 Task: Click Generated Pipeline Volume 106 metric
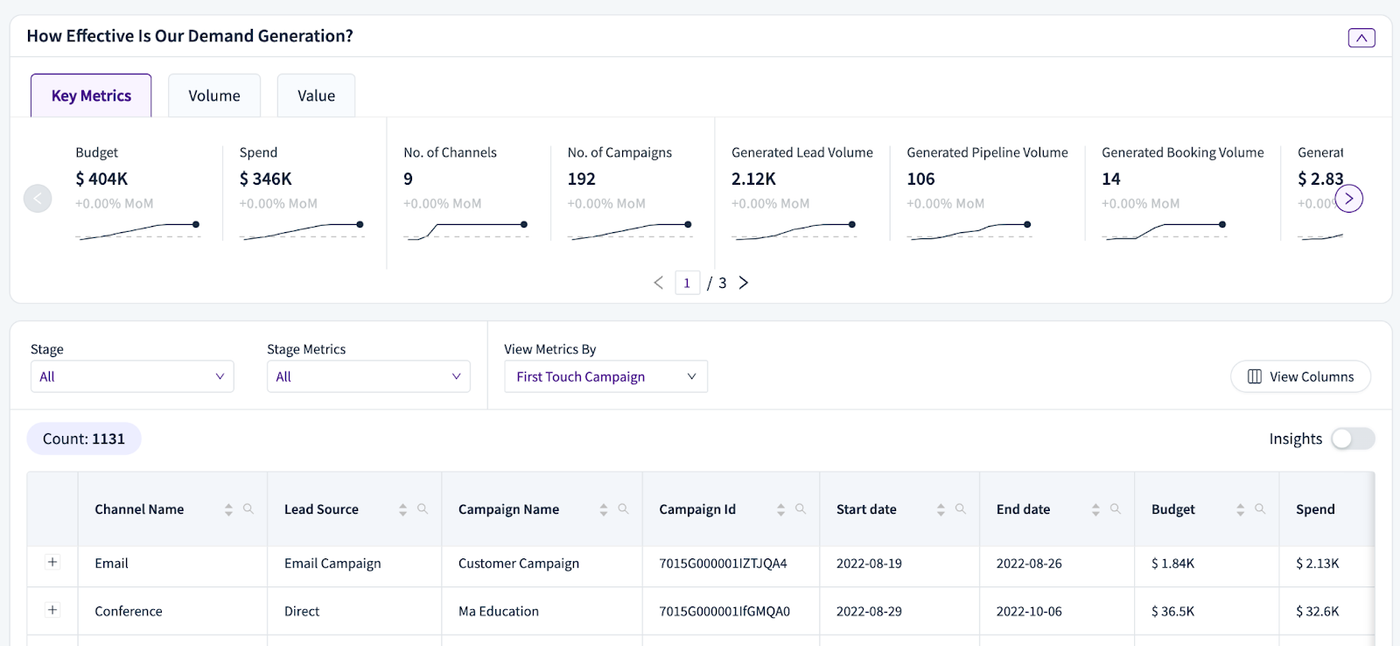[x=987, y=193]
